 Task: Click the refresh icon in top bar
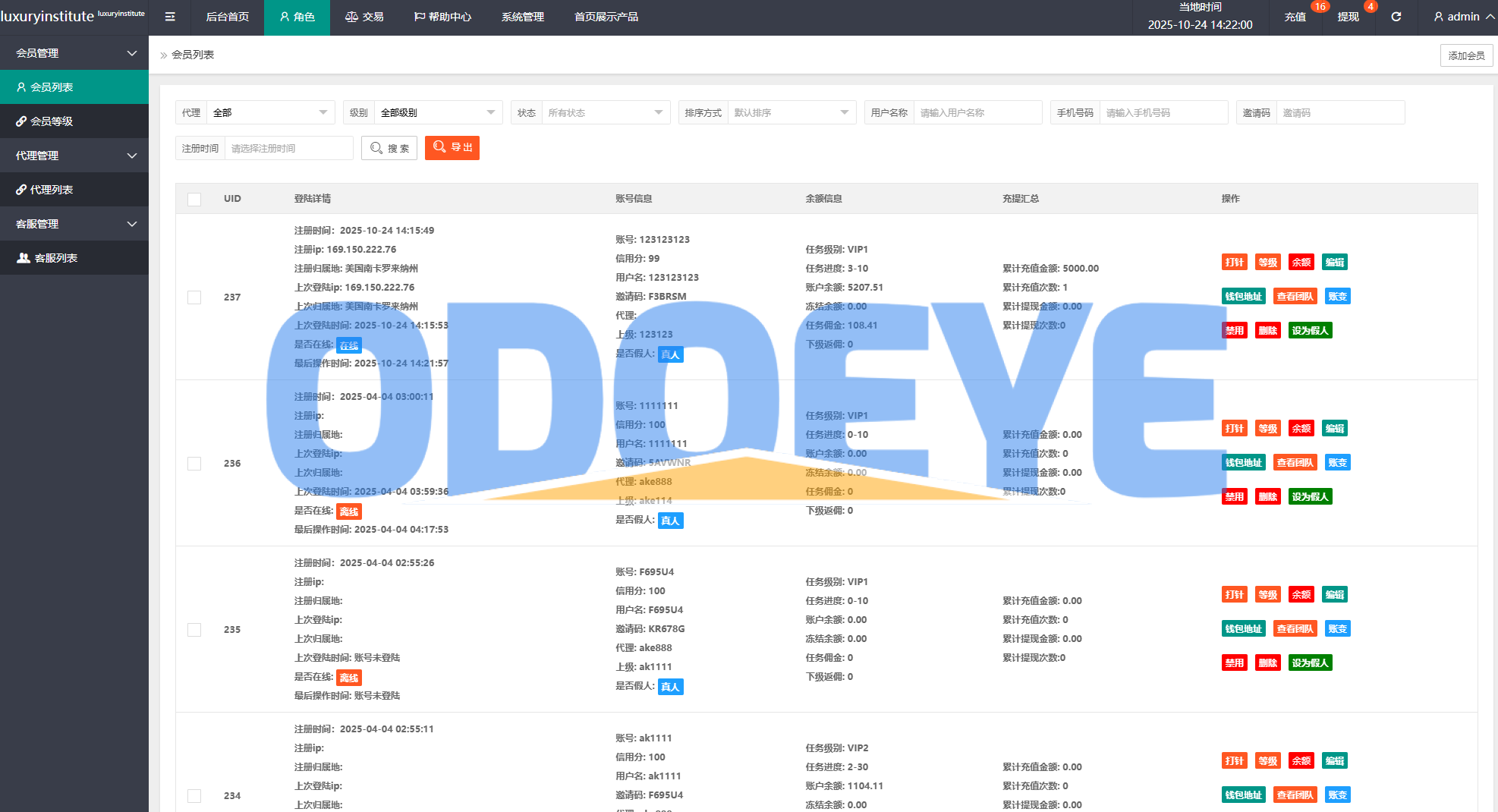1396,17
